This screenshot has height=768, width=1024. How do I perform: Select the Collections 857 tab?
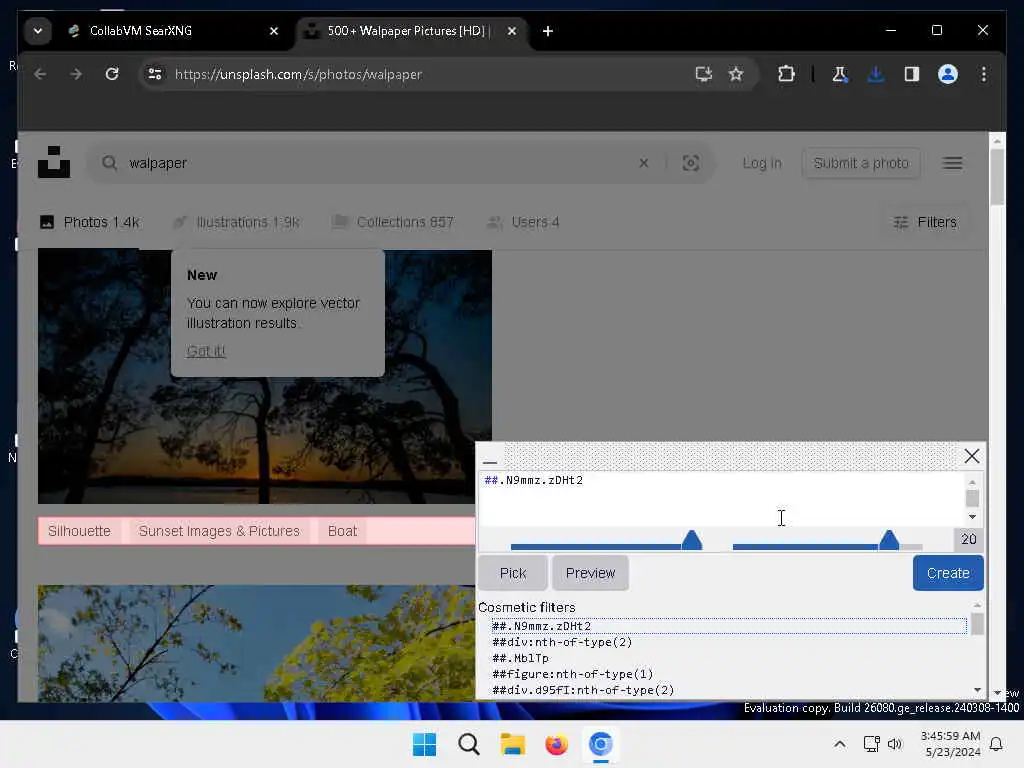coord(392,222)
